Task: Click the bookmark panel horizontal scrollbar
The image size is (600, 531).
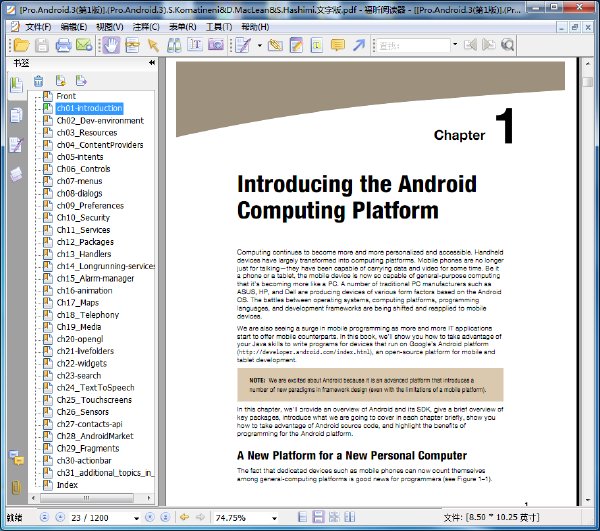Action: (x=87, y=498)
